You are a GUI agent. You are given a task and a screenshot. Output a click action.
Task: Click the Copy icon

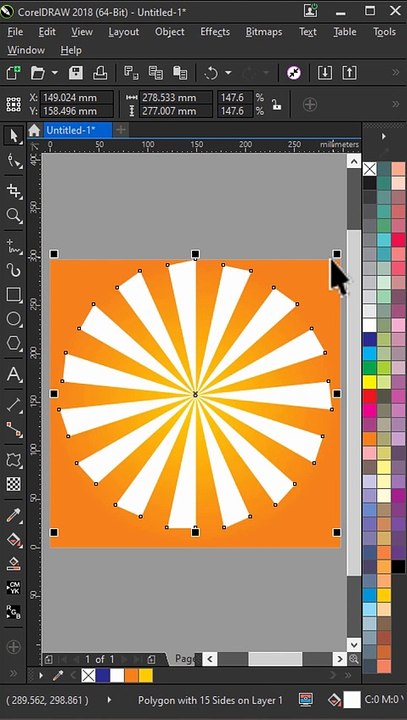[156, 73]
